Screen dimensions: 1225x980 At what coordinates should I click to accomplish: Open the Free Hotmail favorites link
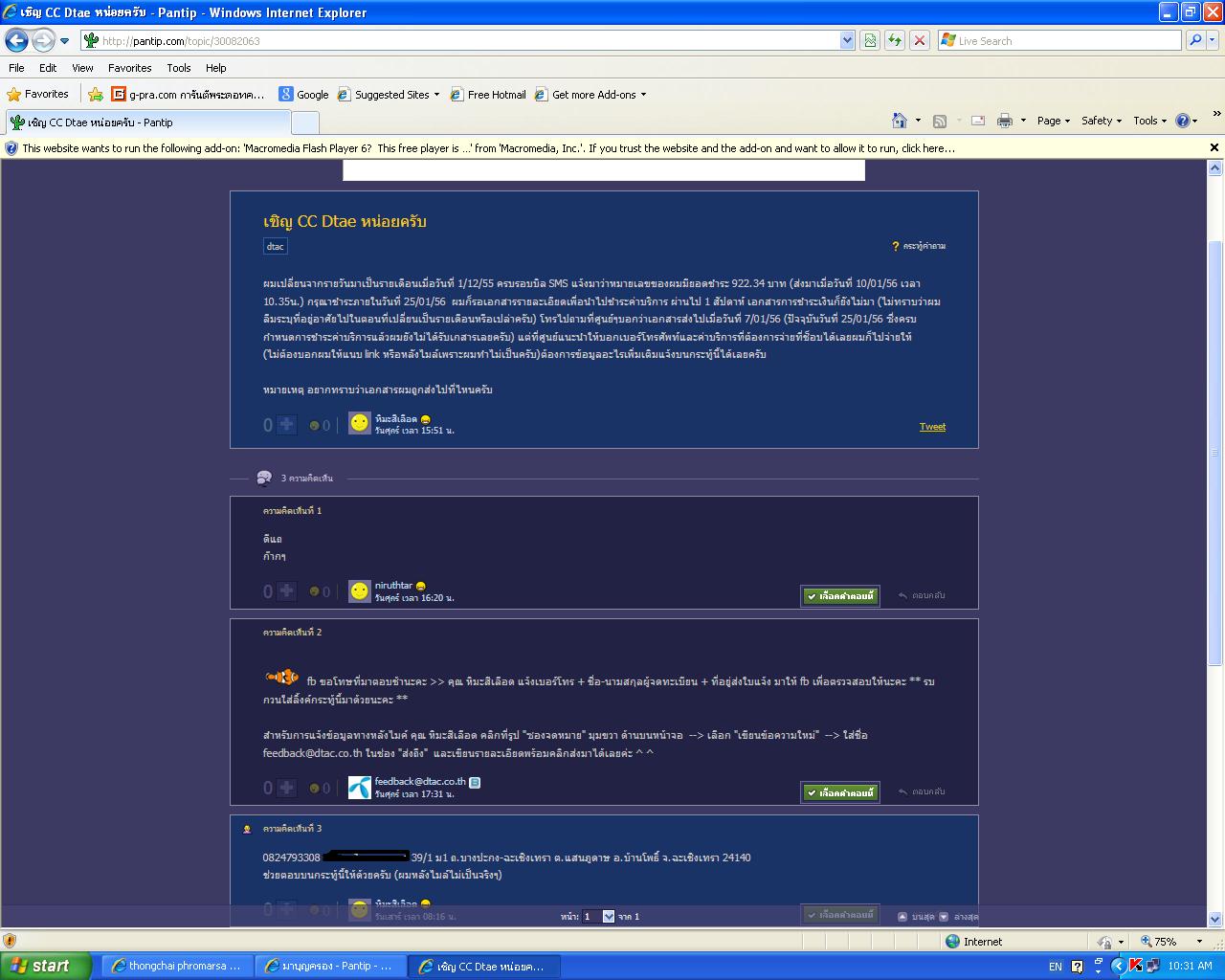click(488, 95)
